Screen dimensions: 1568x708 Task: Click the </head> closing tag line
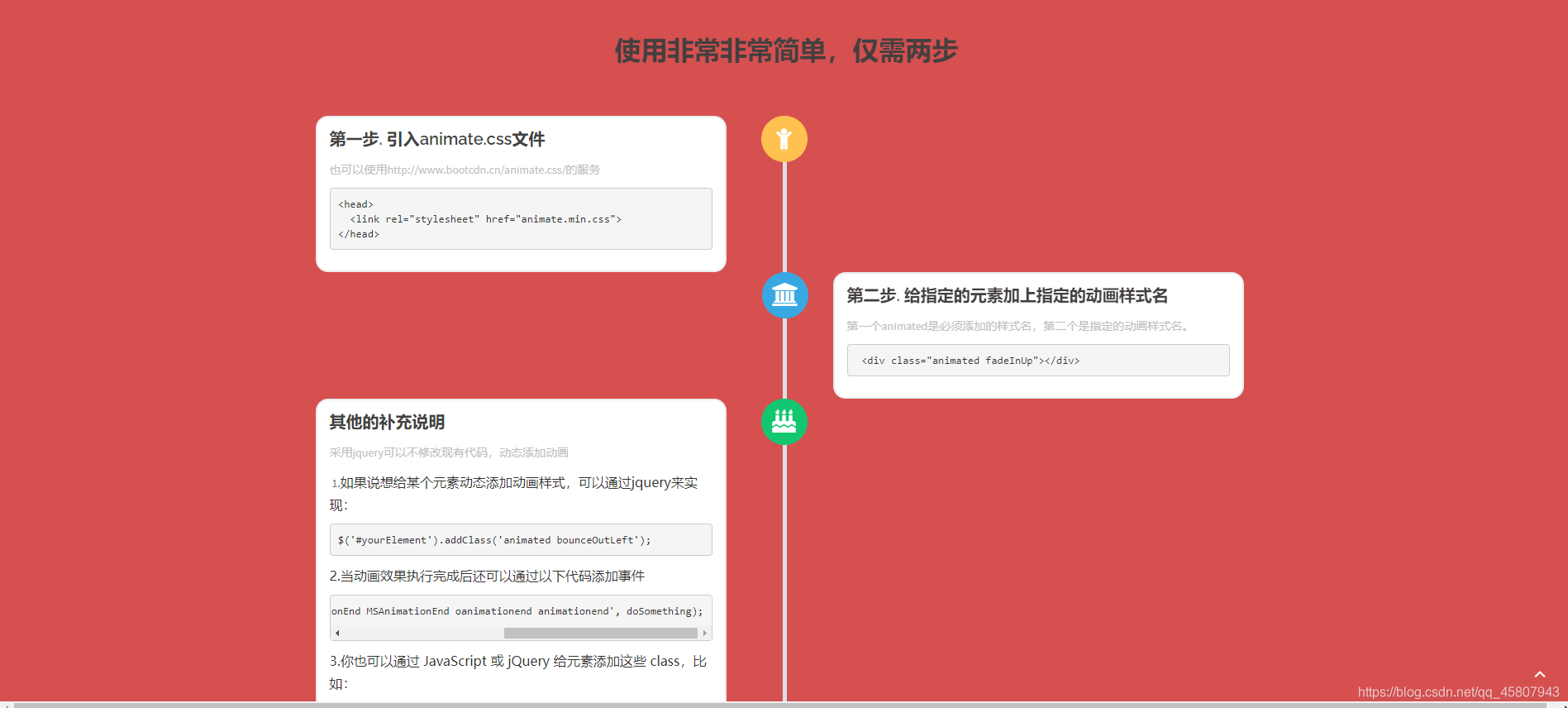click(359, 234)
